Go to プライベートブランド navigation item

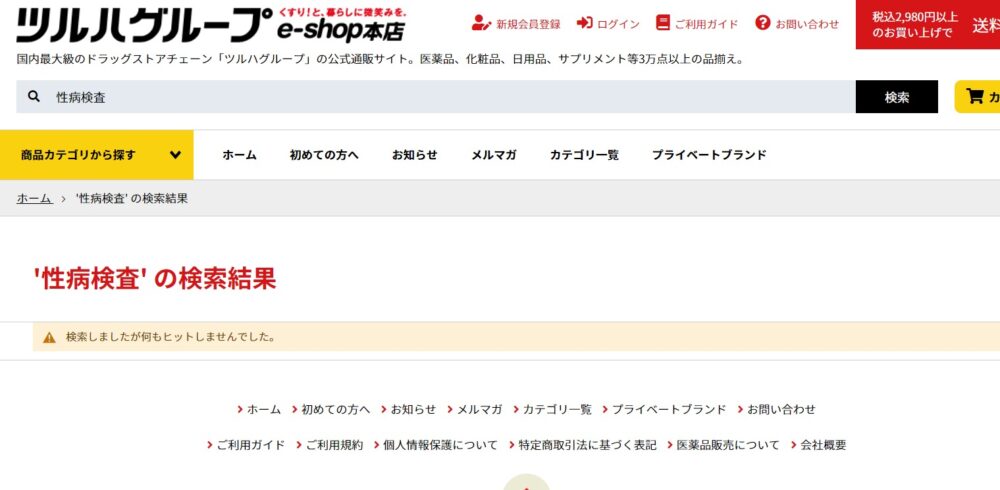pyautogui.click(x=709, y=155)
